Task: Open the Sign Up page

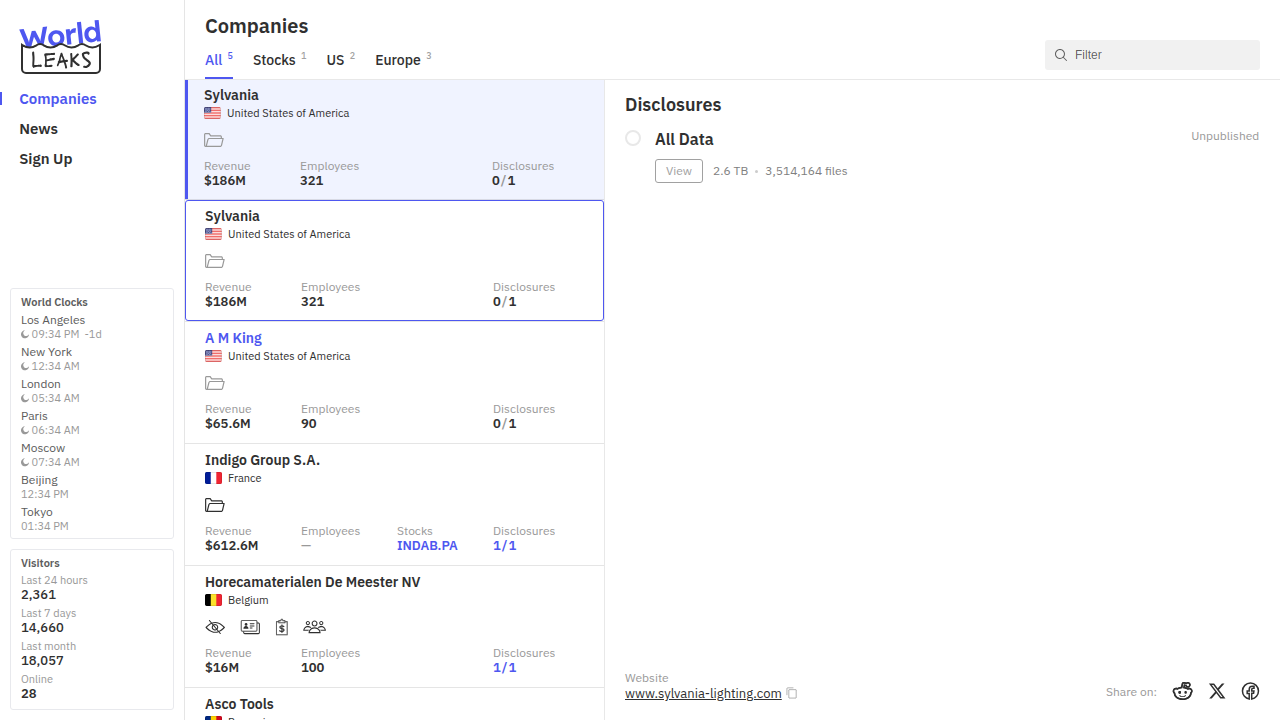Action: [46, 159]
